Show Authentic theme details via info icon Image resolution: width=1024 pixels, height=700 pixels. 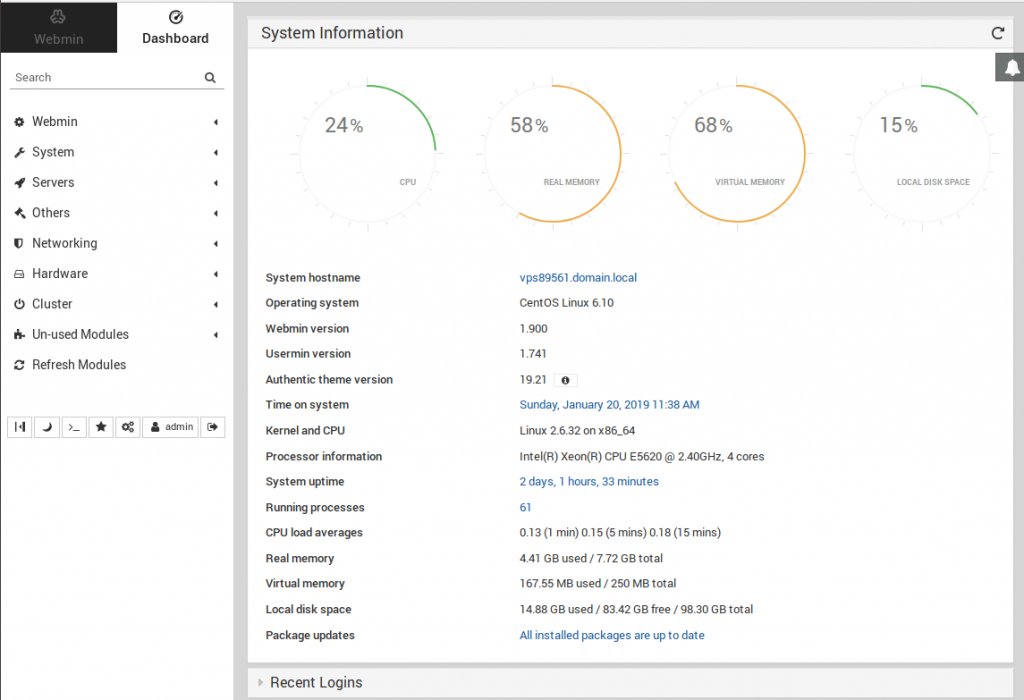[x=565, y=380]
